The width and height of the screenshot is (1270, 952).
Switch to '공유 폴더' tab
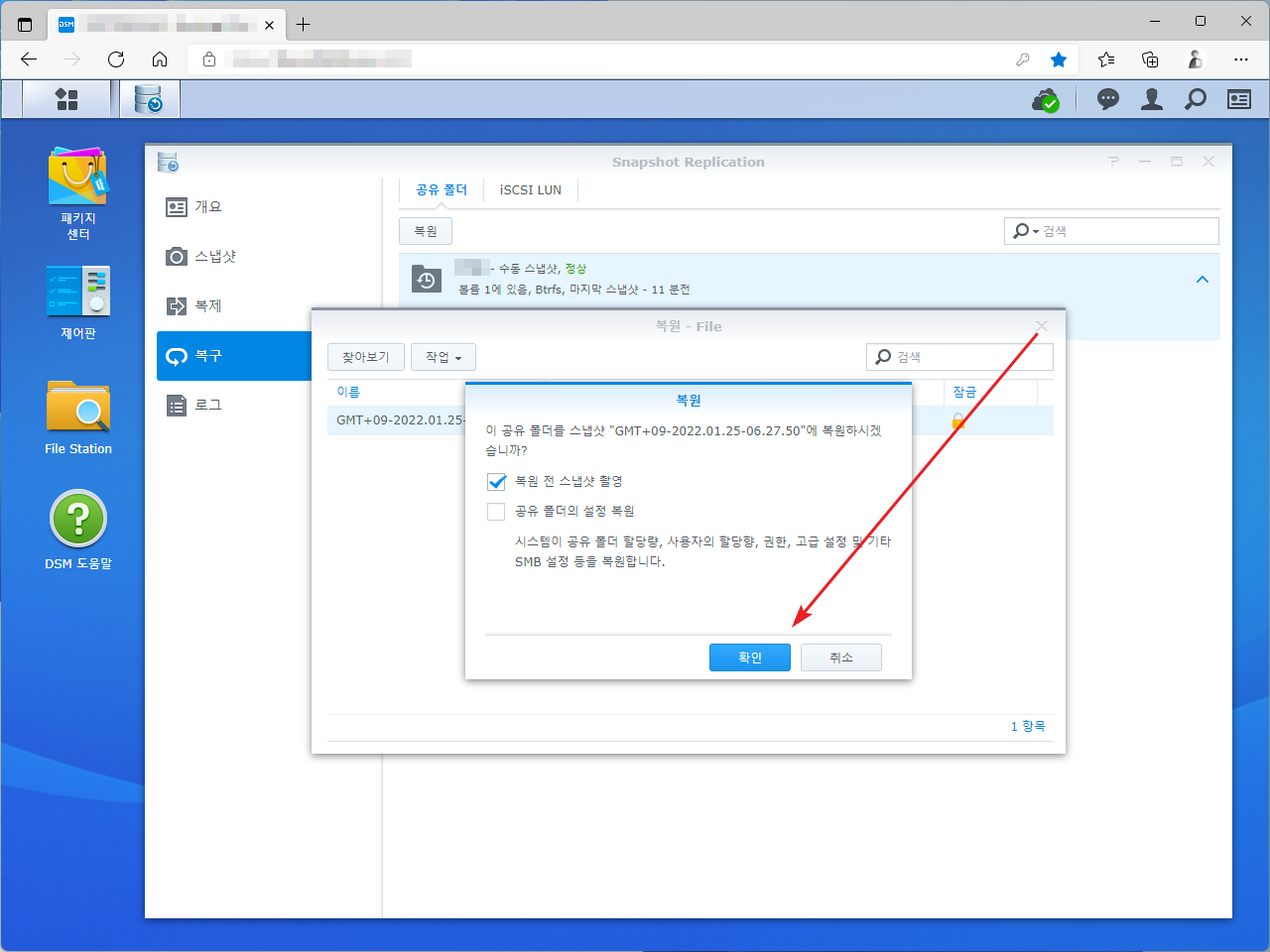tap(442, 189)
